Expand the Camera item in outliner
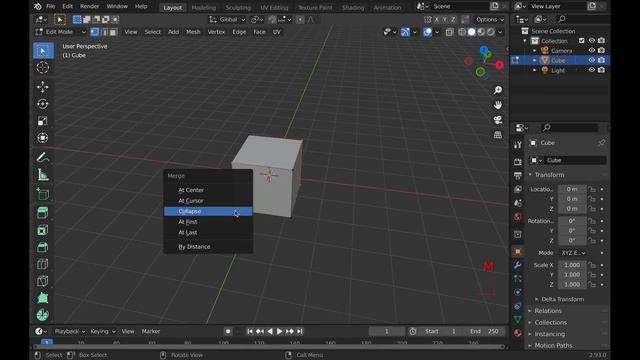The image size is (640, 360). coord(535,51)
